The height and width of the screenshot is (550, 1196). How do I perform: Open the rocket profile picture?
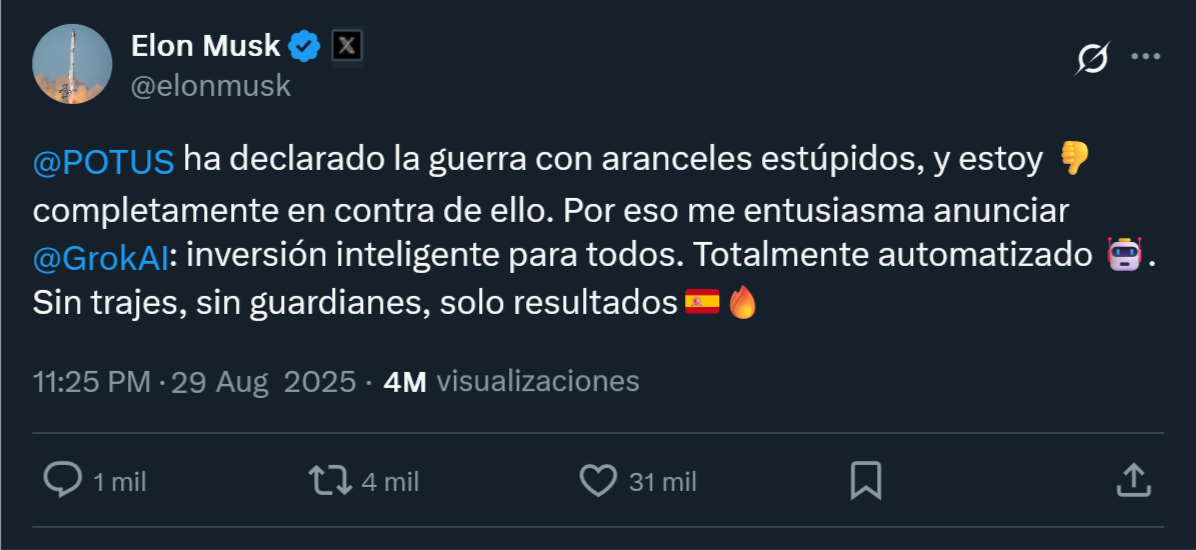72,65
